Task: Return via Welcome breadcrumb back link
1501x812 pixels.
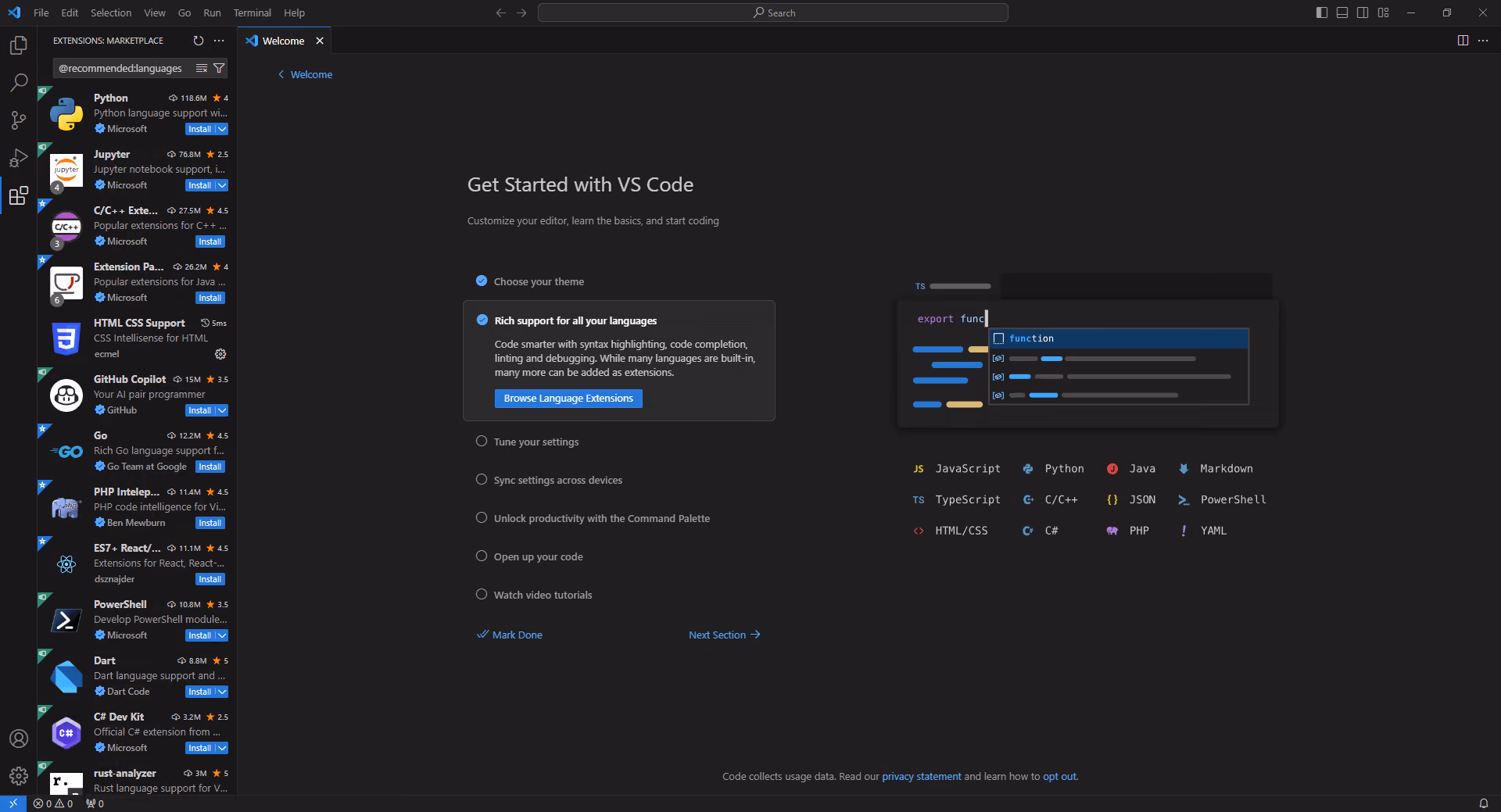Action: tap(305, 74)
